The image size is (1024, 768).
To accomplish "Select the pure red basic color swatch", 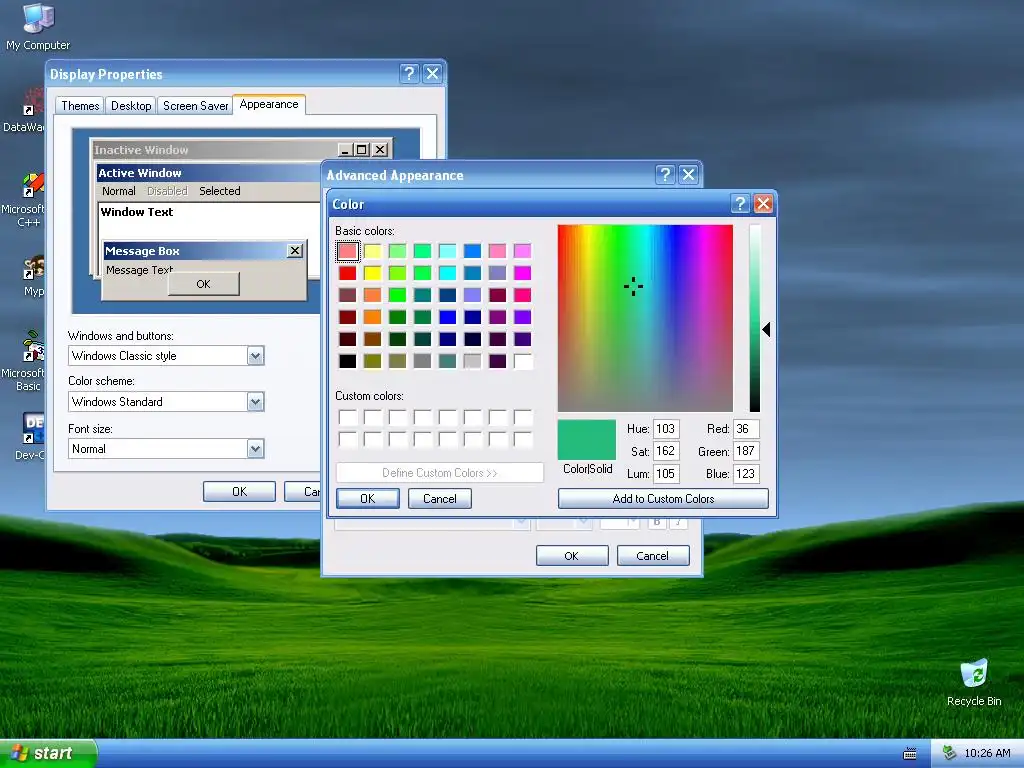I will pos(347,273).
